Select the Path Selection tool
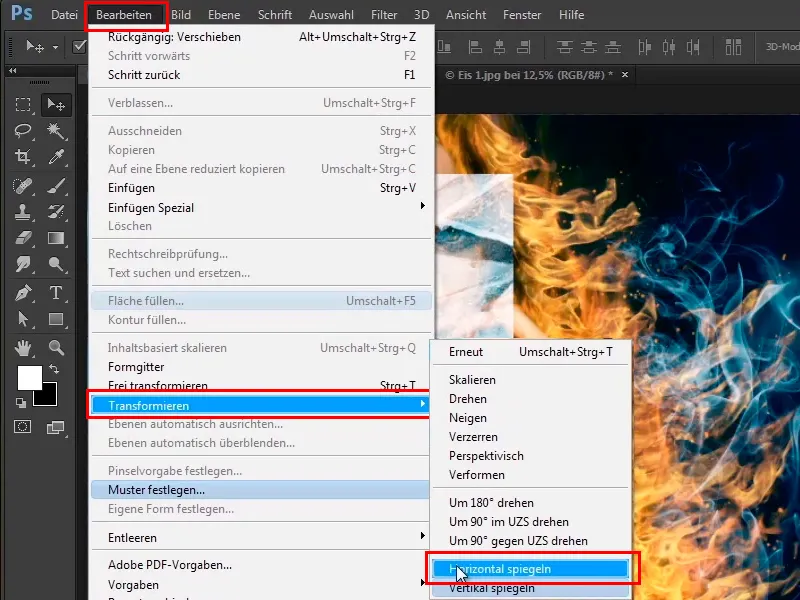This screenshot has height=600, width=800. pyautogui.click(x=23, y=319)
